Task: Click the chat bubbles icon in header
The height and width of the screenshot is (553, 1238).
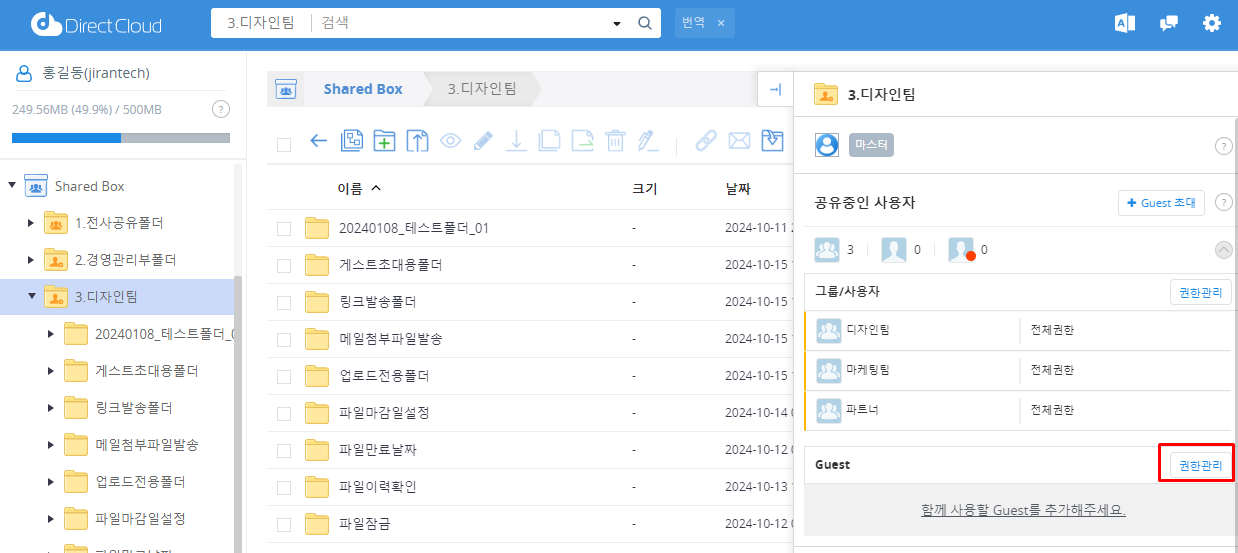Action: pyautogui.click(x=1168, y=23)
